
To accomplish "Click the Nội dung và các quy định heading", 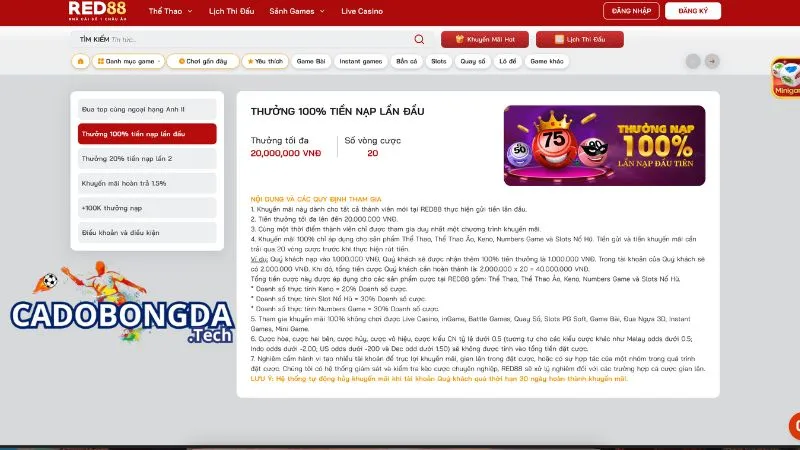I will click(316, 199).
